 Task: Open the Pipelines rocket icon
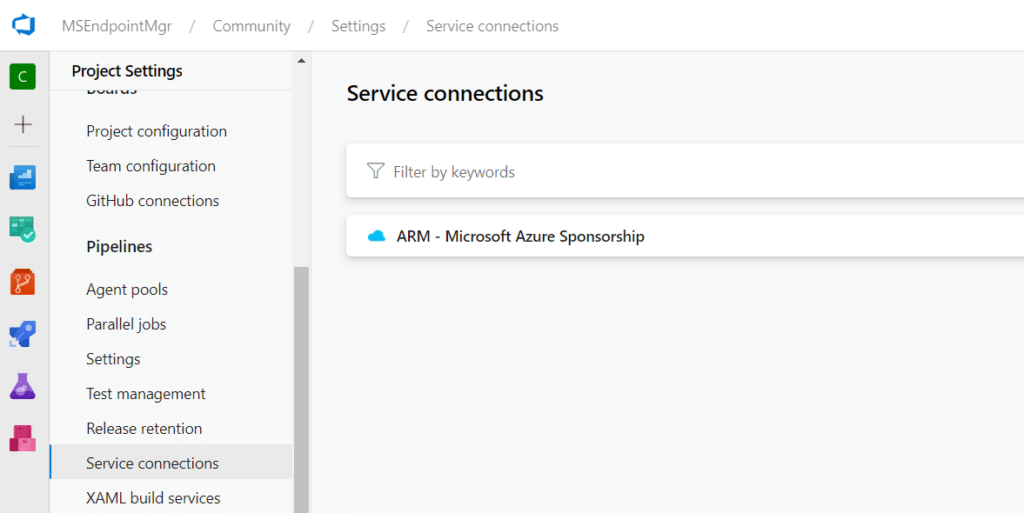[23, 334]
